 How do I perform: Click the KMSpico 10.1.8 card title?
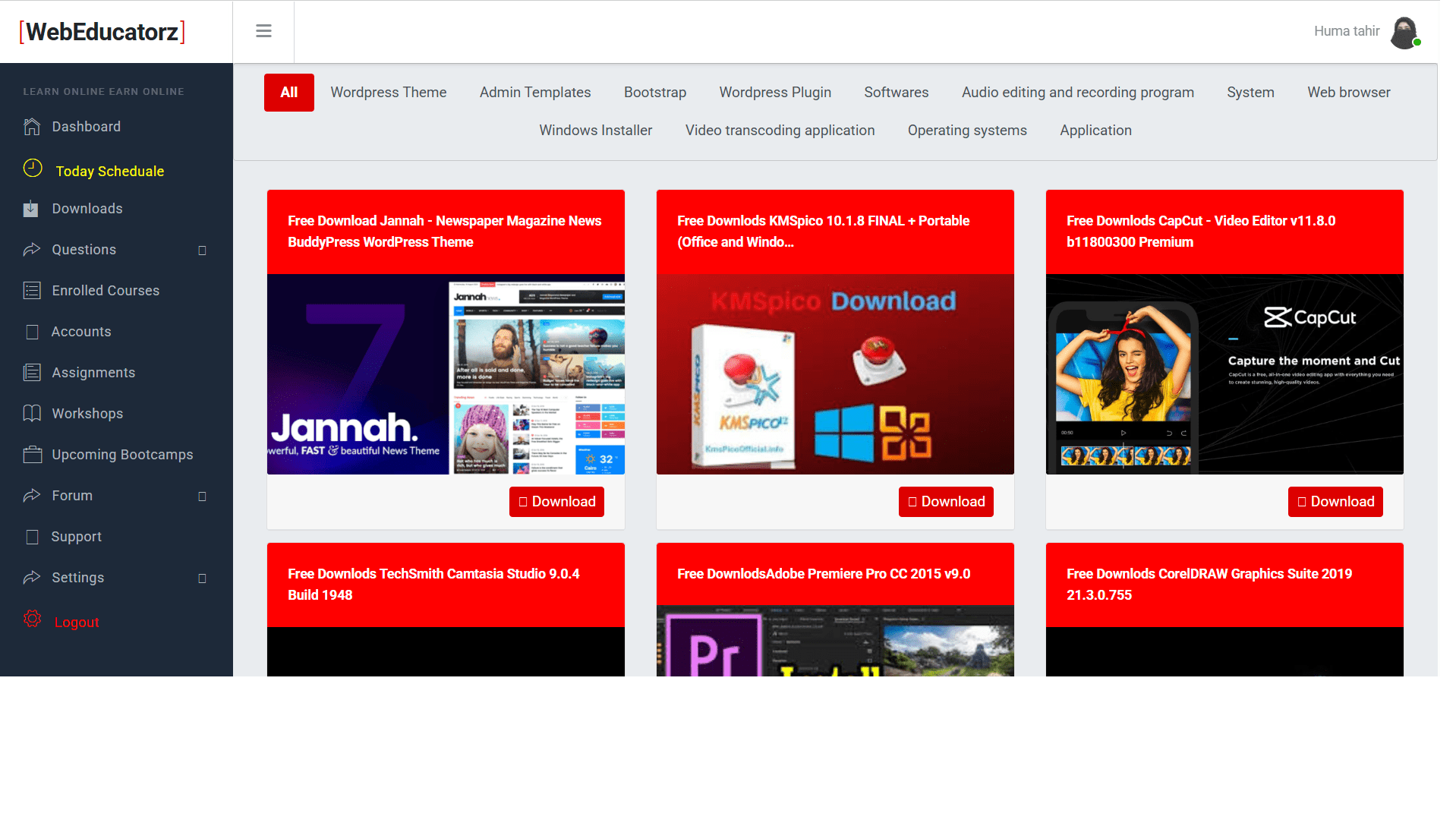[x=823, y=232]
